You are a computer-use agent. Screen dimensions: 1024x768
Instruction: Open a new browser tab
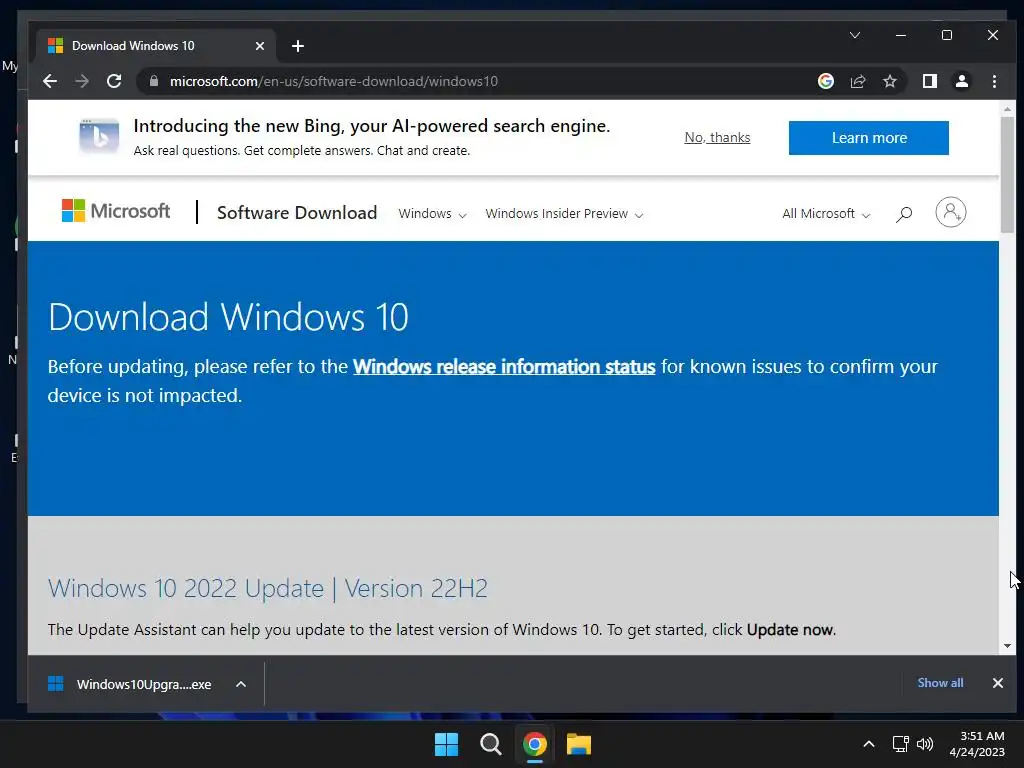point(298,46)
